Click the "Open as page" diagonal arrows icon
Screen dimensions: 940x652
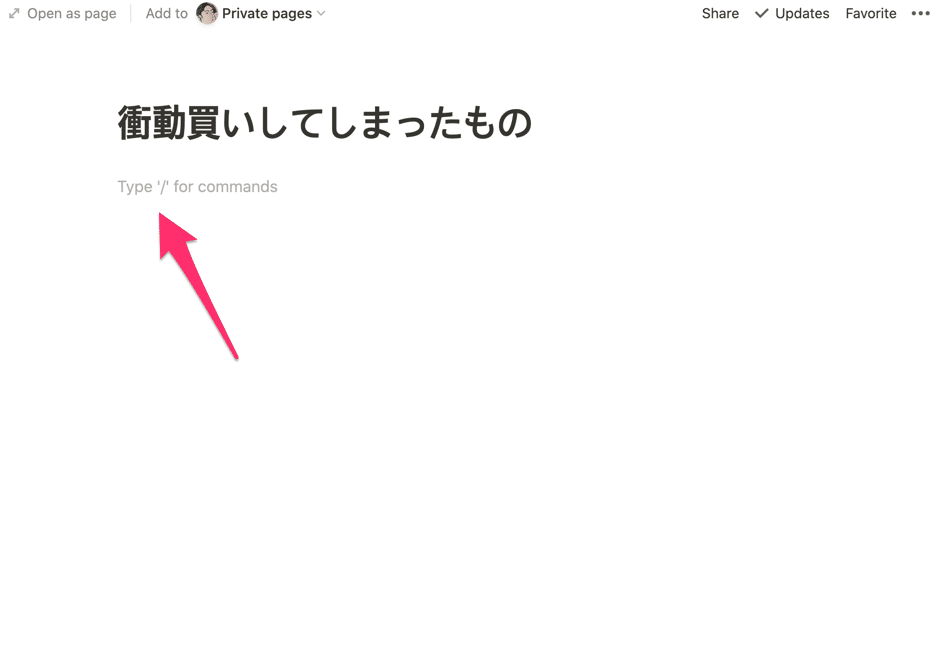tap(13, 13)
